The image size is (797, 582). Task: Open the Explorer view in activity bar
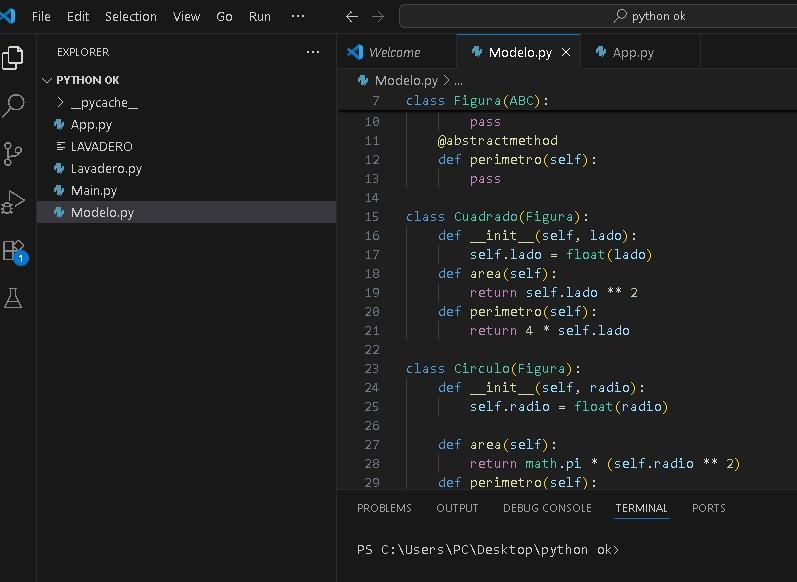(x=13, y=57)
